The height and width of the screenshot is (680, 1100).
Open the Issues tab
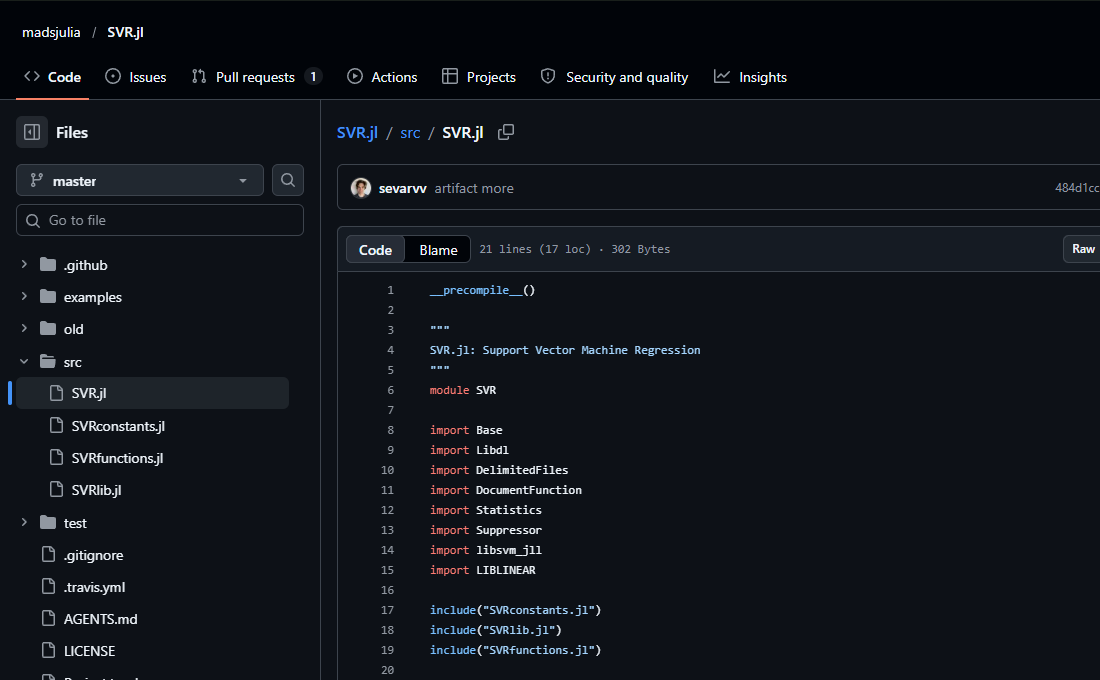coord(135,77)
